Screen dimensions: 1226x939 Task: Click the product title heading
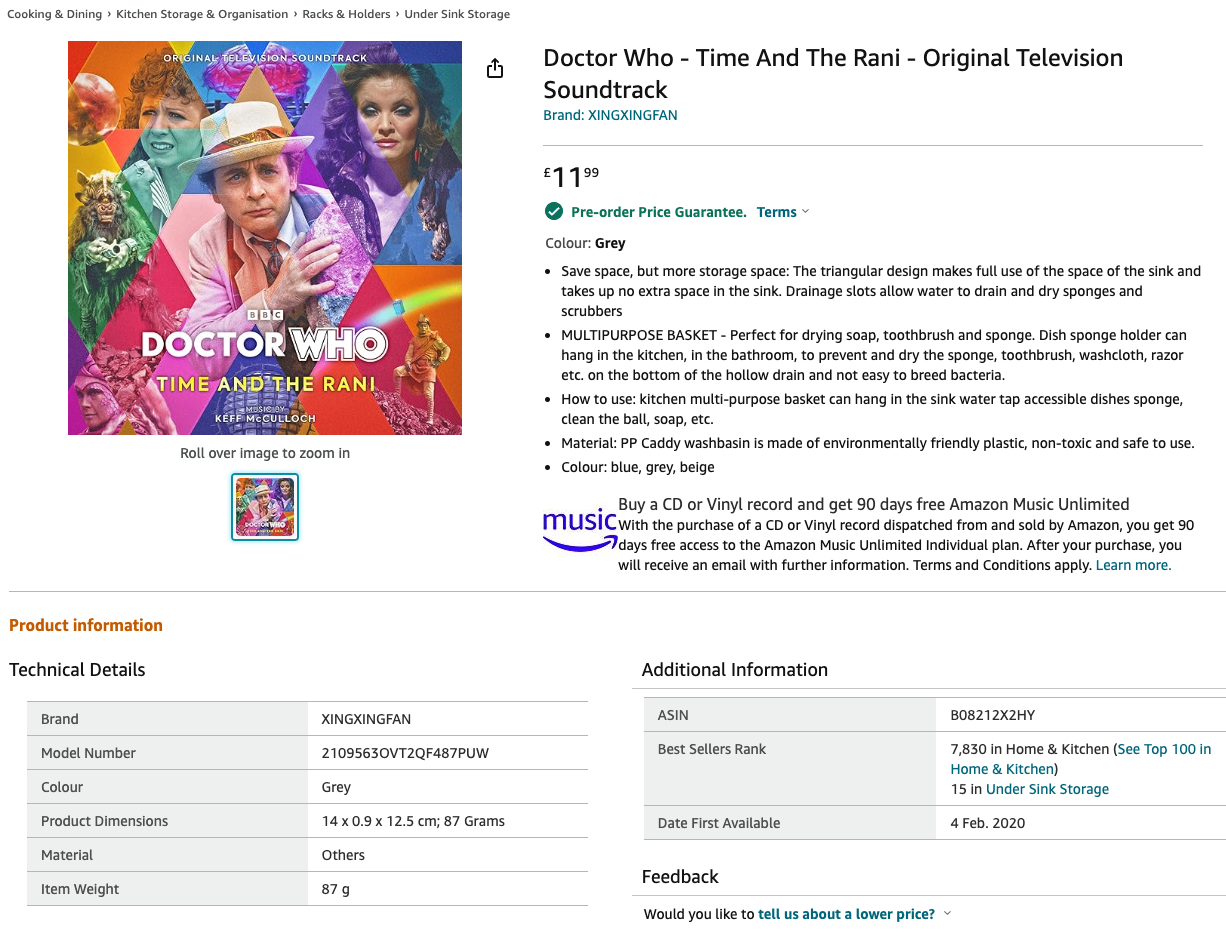click(832, 73)
